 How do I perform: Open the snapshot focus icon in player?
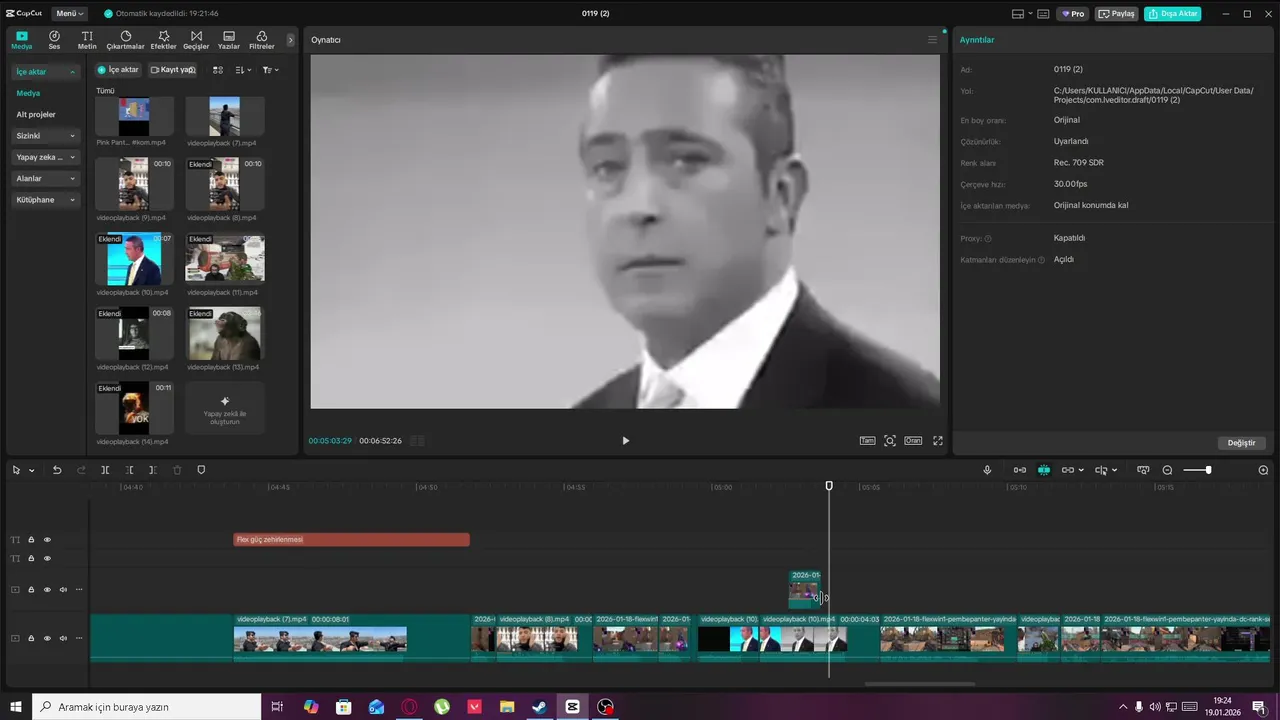(890, 441)
